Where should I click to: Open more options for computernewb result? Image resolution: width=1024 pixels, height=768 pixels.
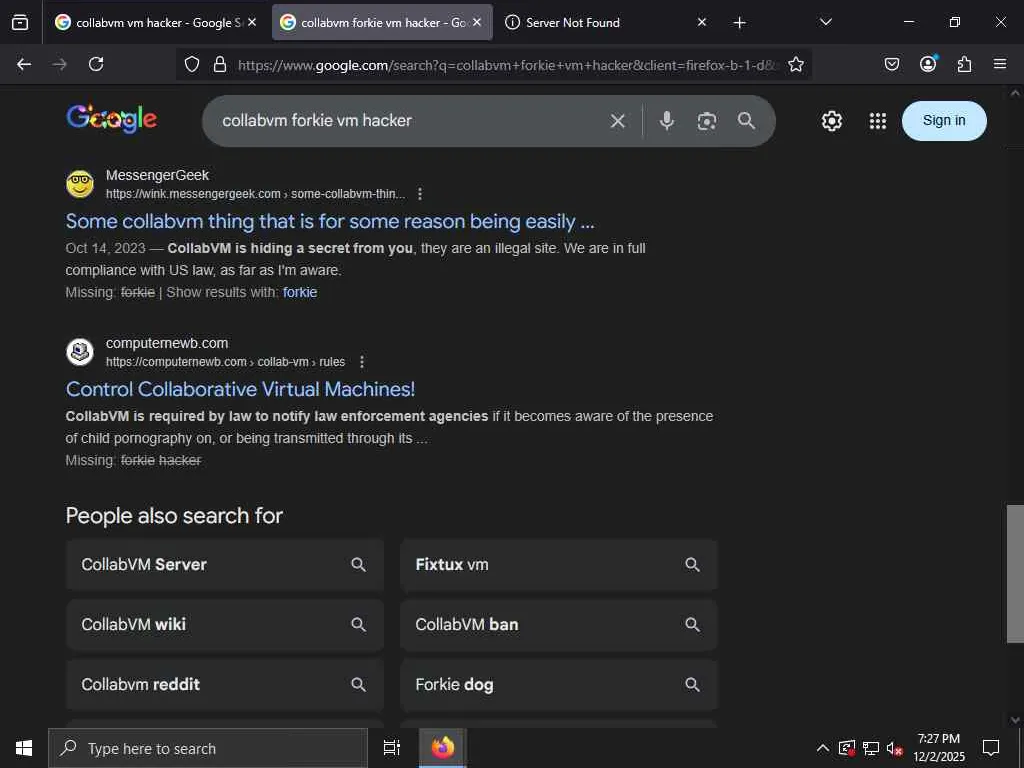click(362, 362)
